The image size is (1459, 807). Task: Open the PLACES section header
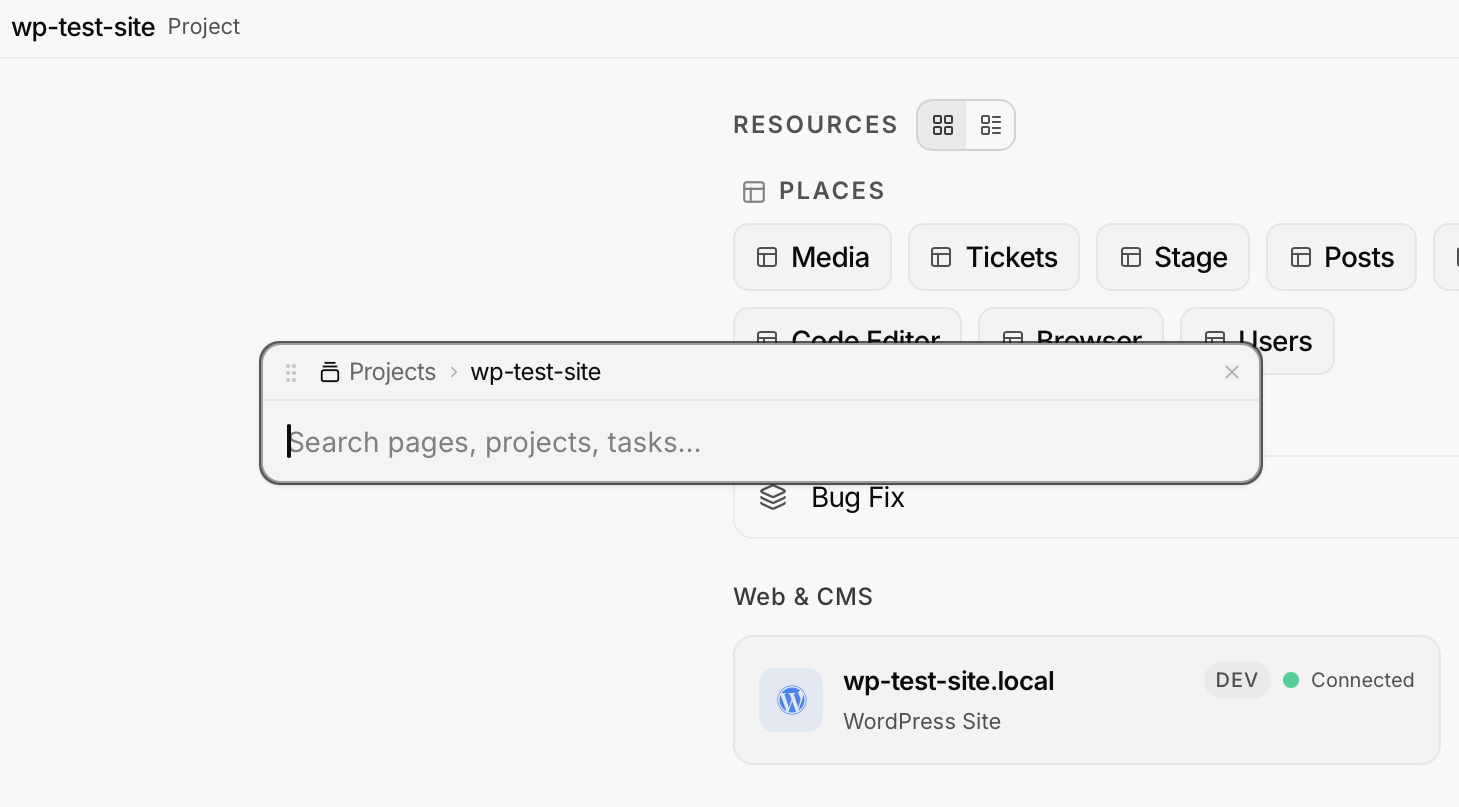[x=832, y=190]
